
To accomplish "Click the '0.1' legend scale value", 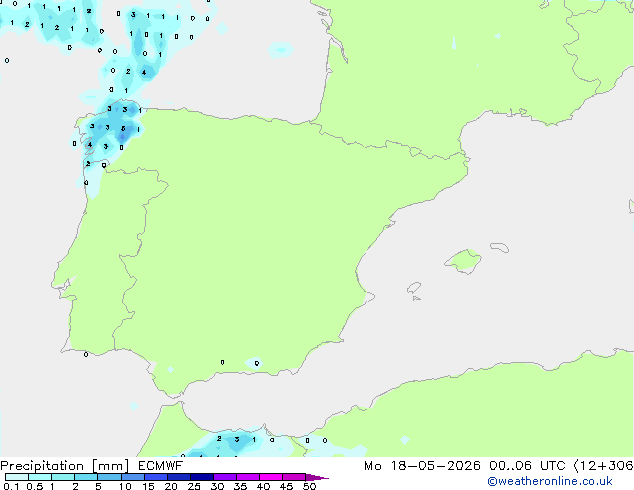I will 11,486.
